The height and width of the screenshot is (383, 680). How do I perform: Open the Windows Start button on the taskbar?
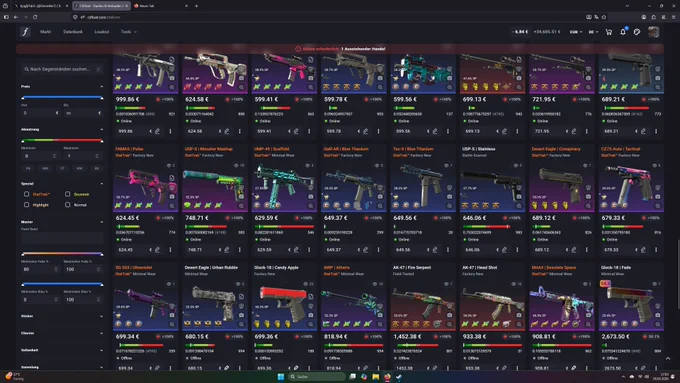pos(281,376)
